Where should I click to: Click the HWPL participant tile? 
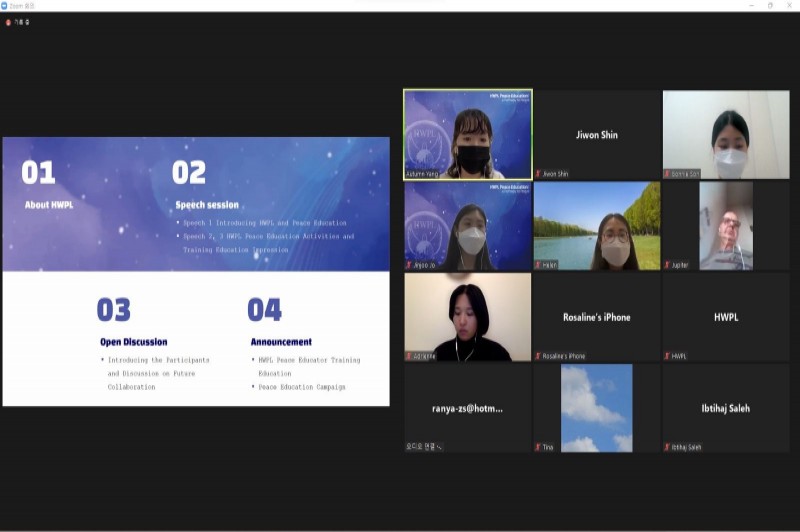point(726,316)
